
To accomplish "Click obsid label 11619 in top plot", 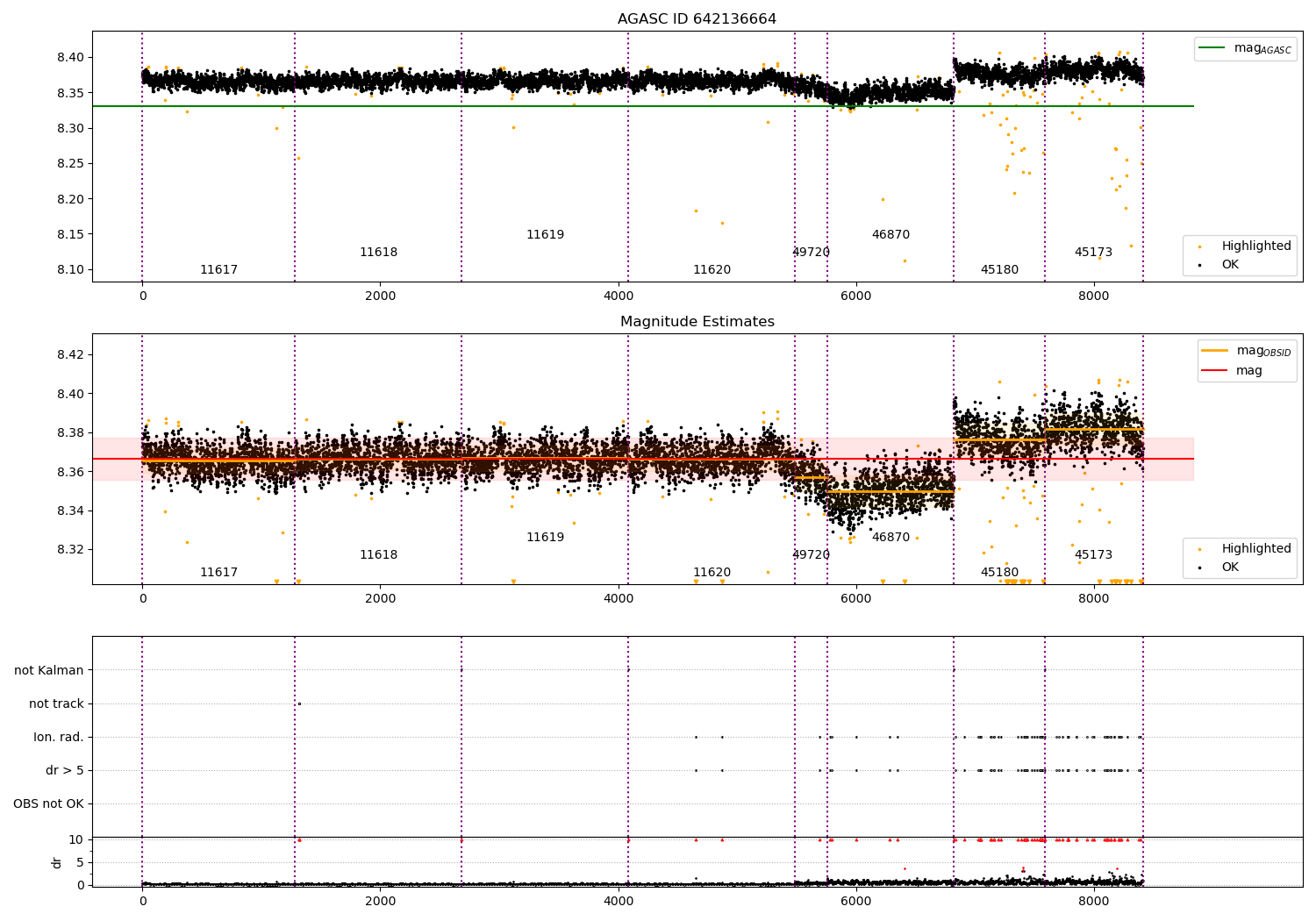I will (x=545, y=235).
